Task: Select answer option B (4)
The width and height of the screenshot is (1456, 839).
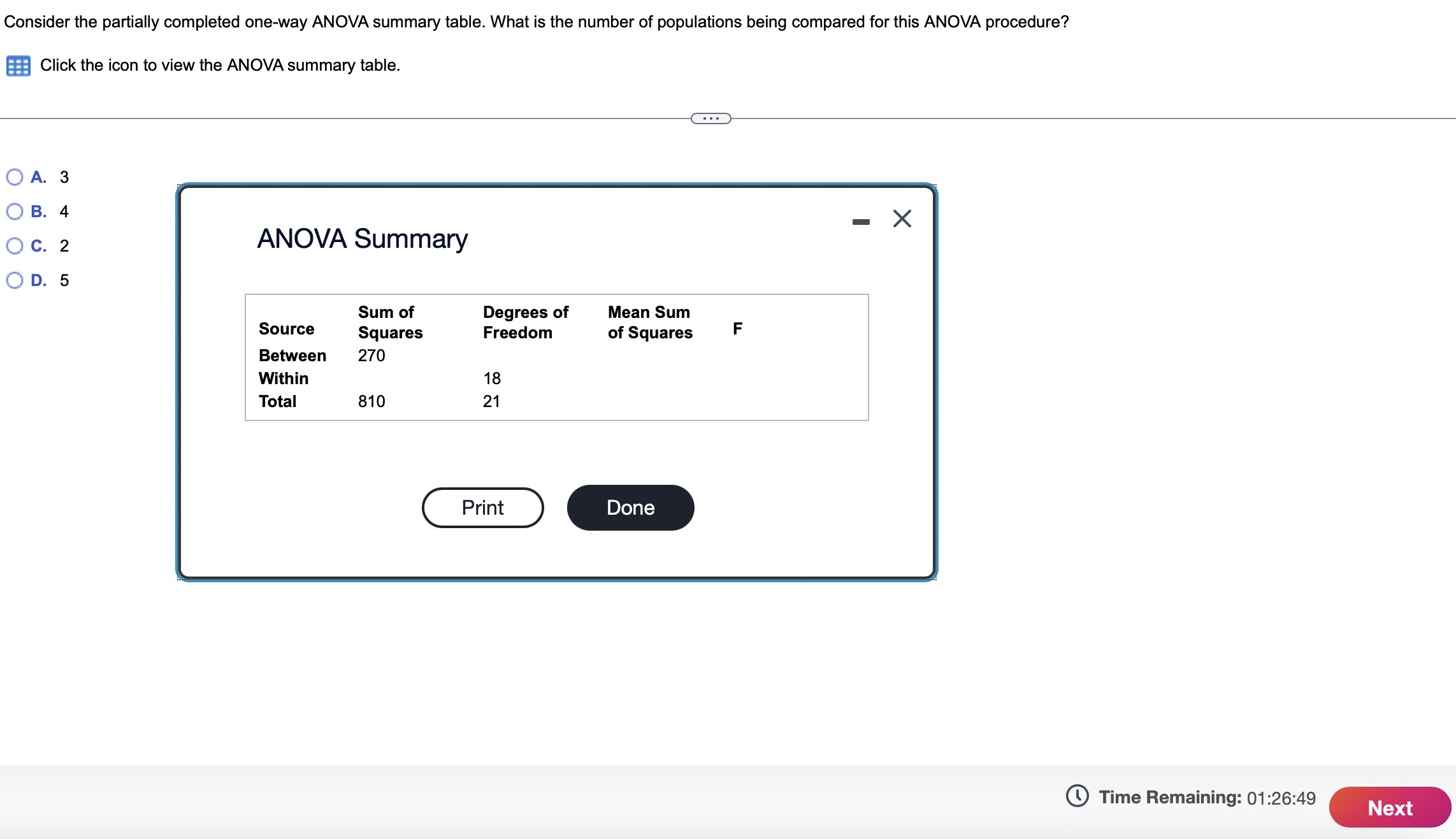Action: point(14,212)
